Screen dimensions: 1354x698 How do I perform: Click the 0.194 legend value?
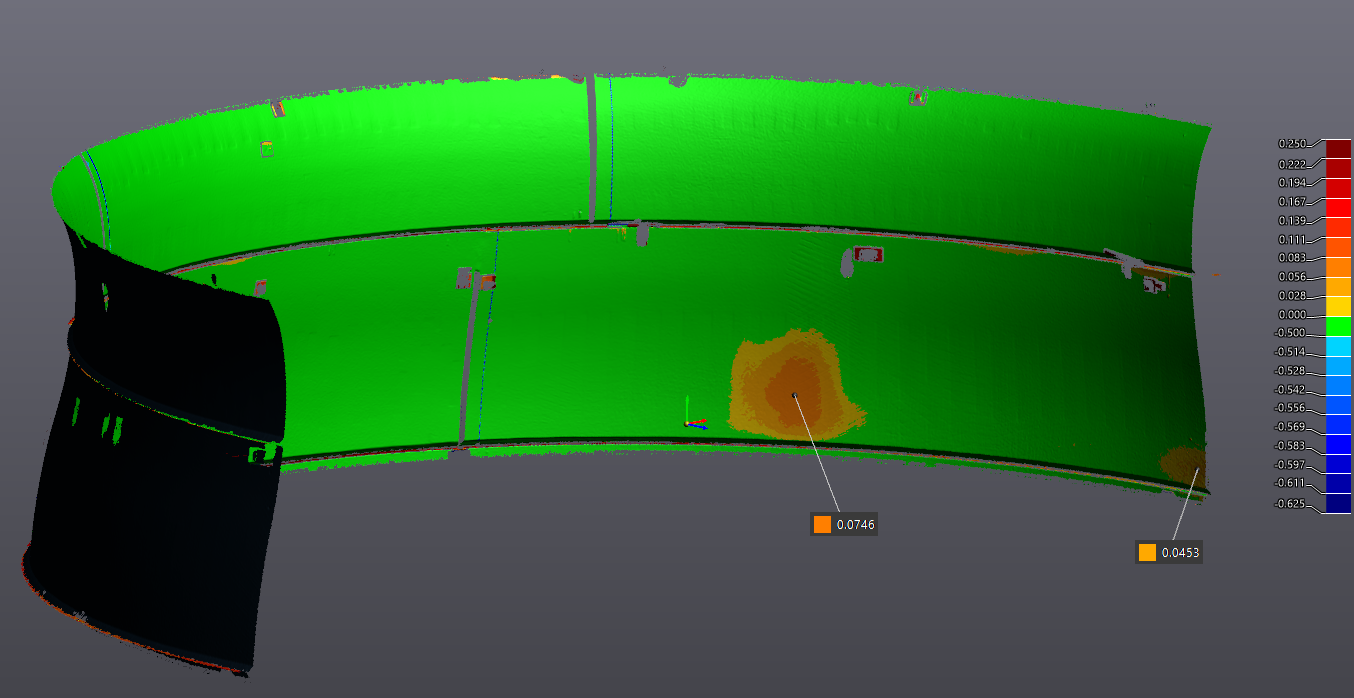(x=1291, y=182)
